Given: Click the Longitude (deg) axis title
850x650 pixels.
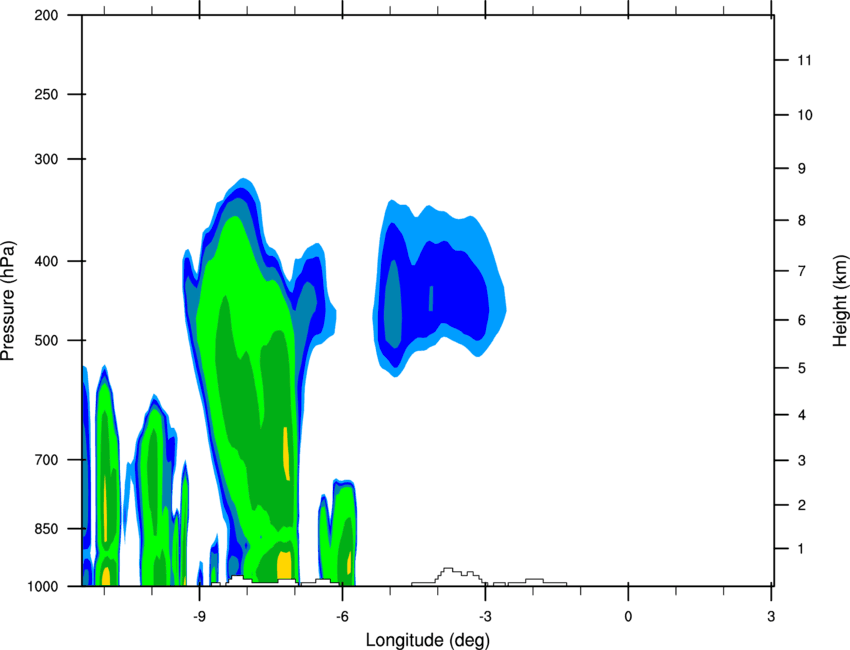Looking at the screenshot, I should tap(428, 640).
